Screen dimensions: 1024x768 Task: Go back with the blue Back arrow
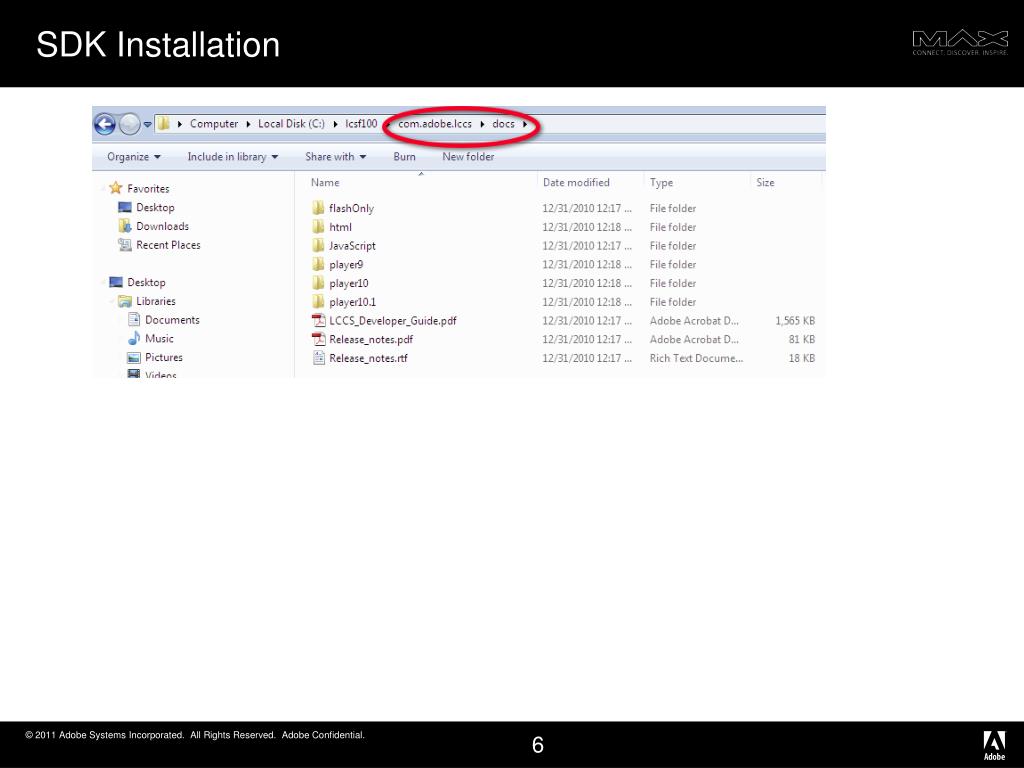[x=104, y=124]
